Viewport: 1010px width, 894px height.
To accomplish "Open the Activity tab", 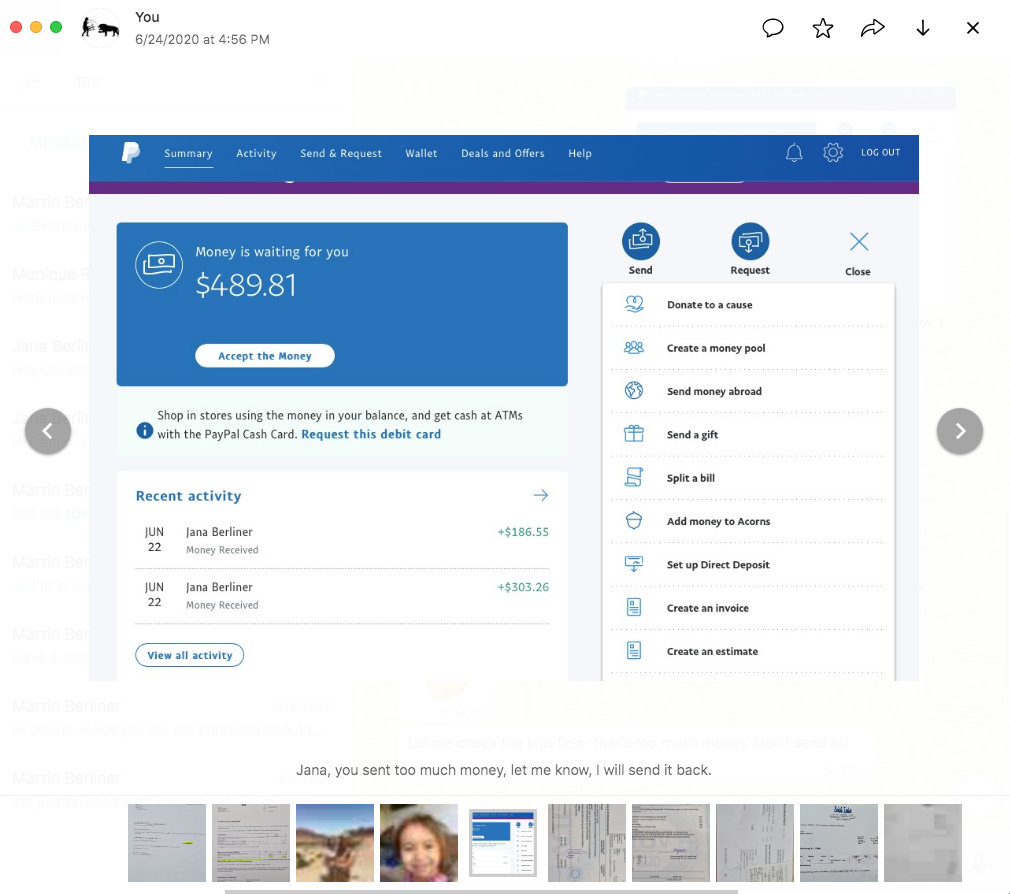I will pyautogui.click(x=256, y=153).
